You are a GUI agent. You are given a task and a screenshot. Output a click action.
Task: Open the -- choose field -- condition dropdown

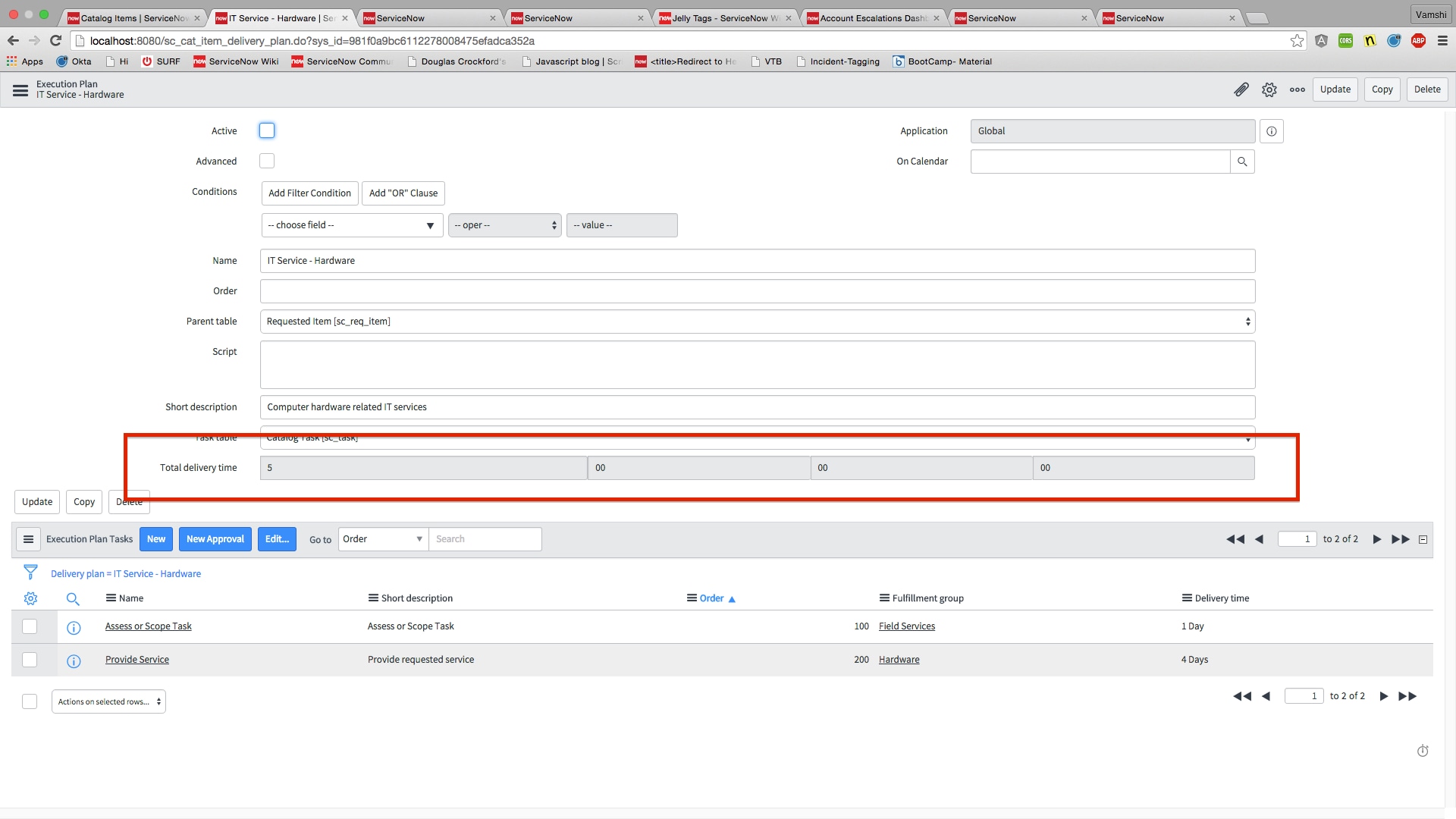(351, 224)
